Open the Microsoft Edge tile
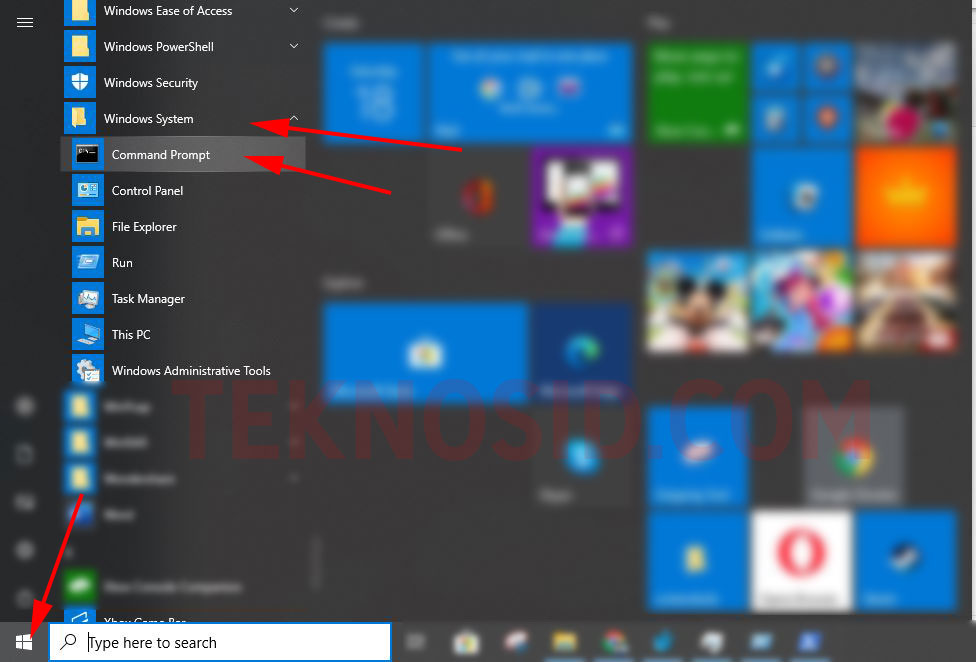This screenshot has width=976, height=662. click(583, 352)
